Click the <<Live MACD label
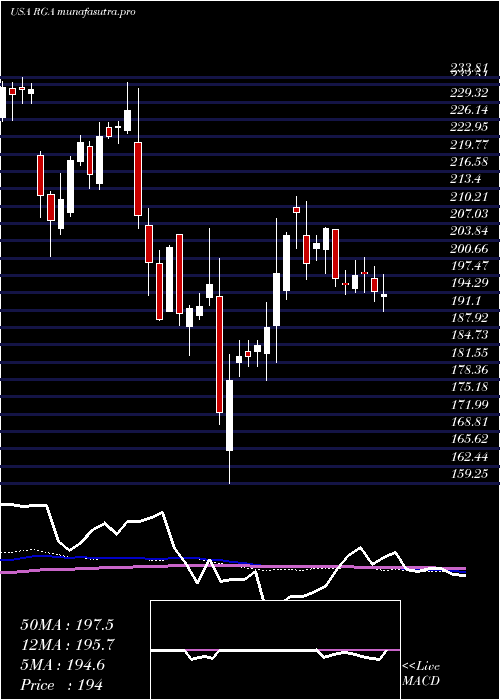The height and width of the screenshot is (700, 500). (x=421, y=674)
